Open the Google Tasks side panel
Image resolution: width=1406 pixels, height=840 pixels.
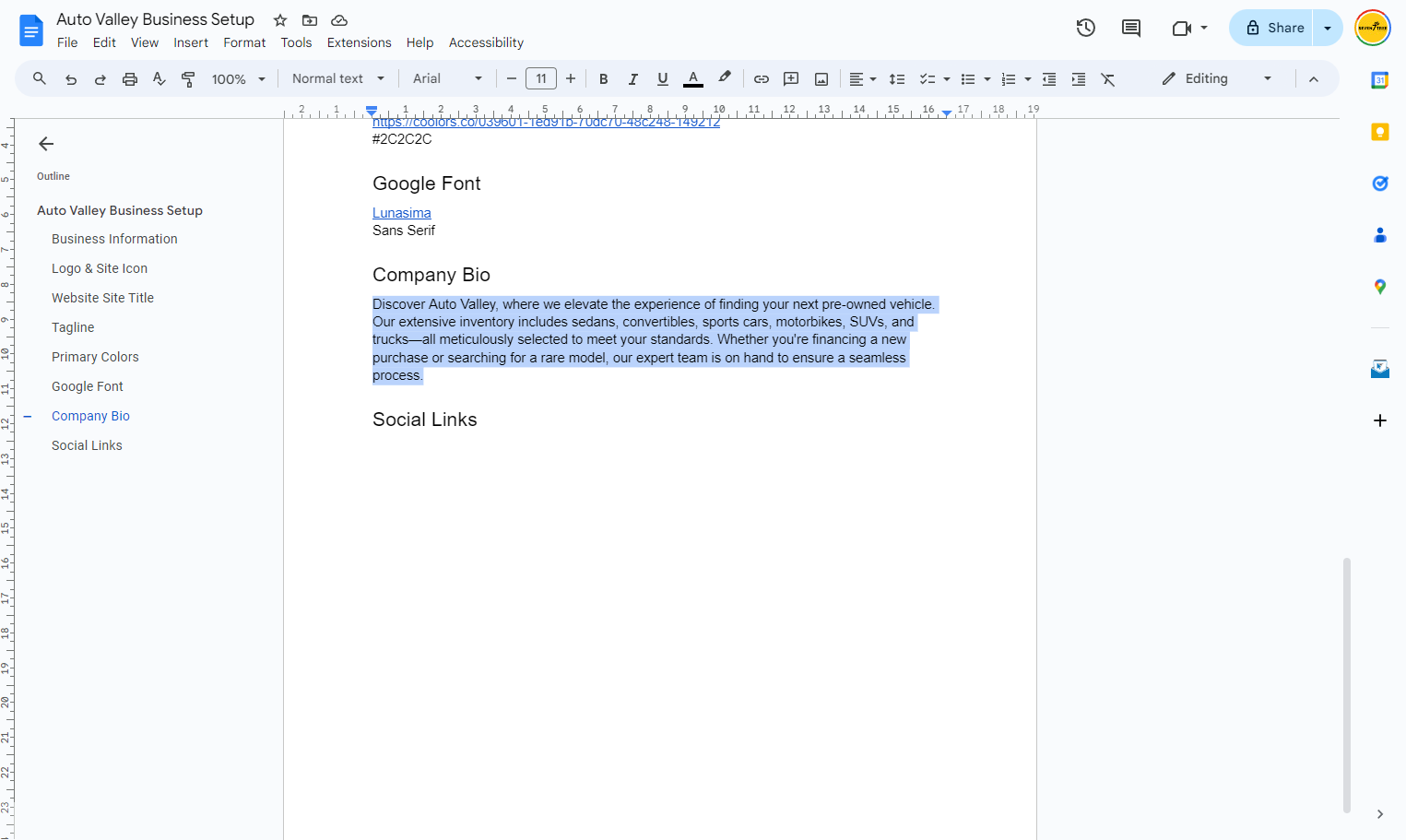coord(1380,183)
